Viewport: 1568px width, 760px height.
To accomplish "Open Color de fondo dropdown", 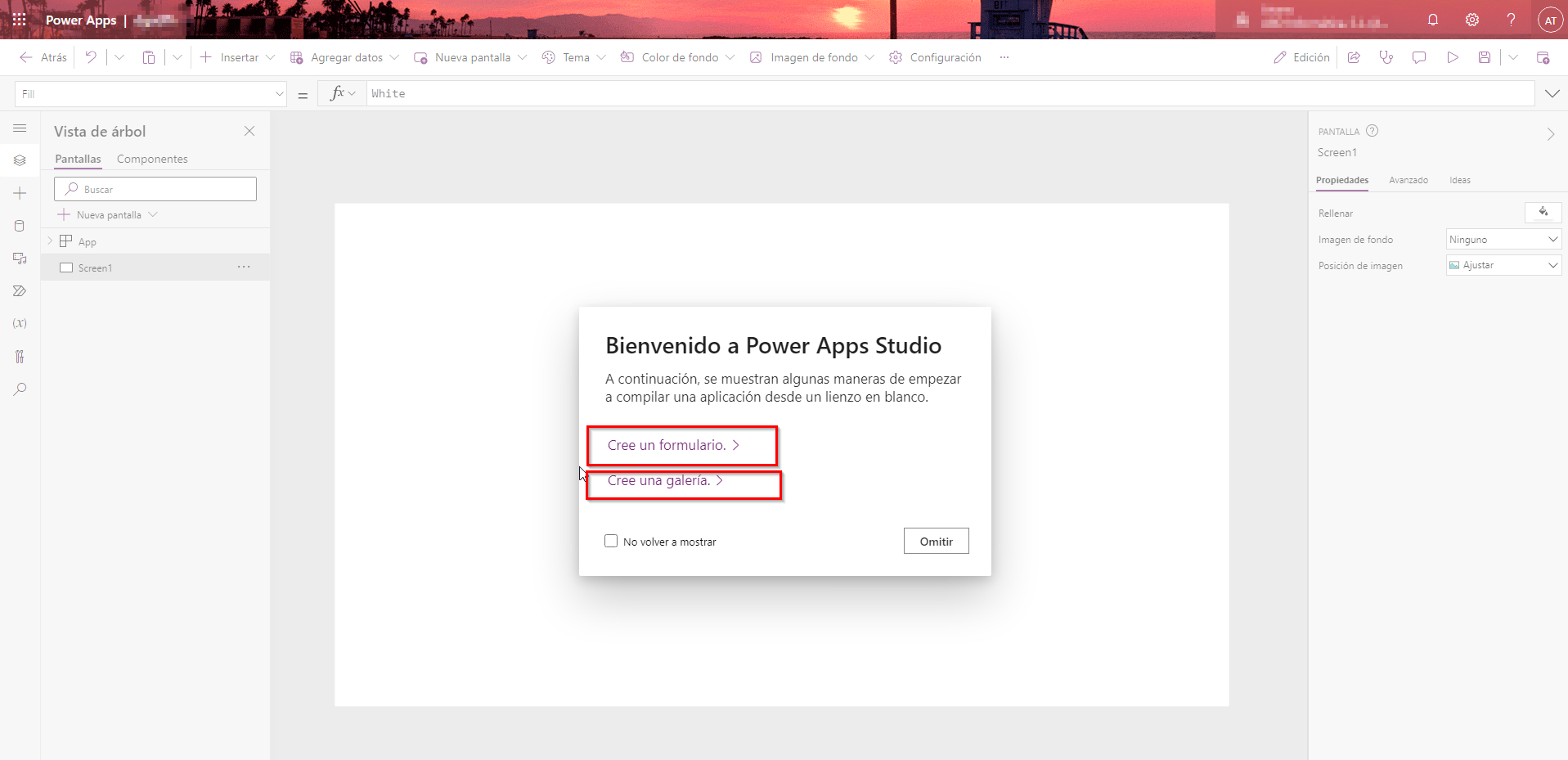I will point(677,57).
